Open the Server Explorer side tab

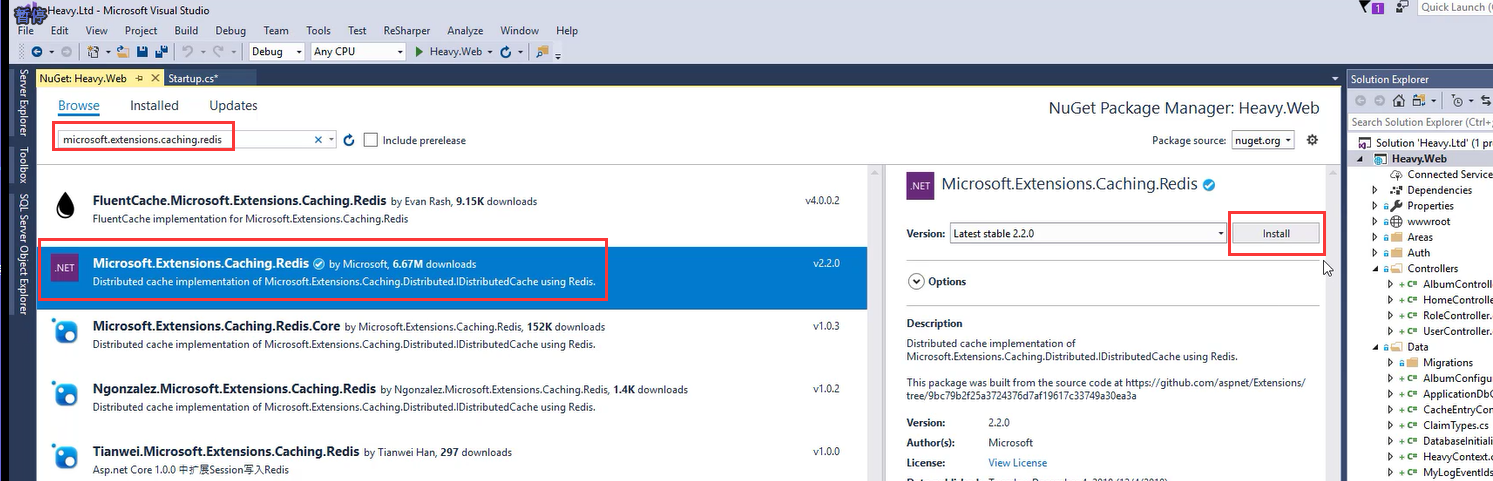pyautogui.click(x=23, y=104)
